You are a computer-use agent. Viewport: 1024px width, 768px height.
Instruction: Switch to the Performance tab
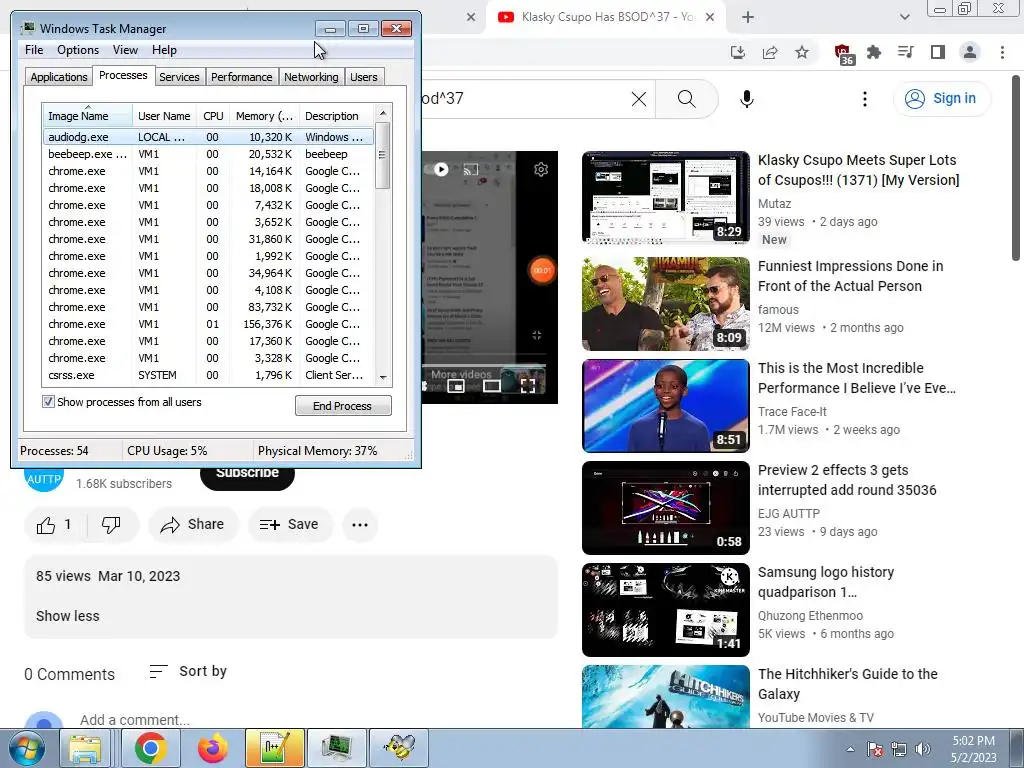pos(241,76)
